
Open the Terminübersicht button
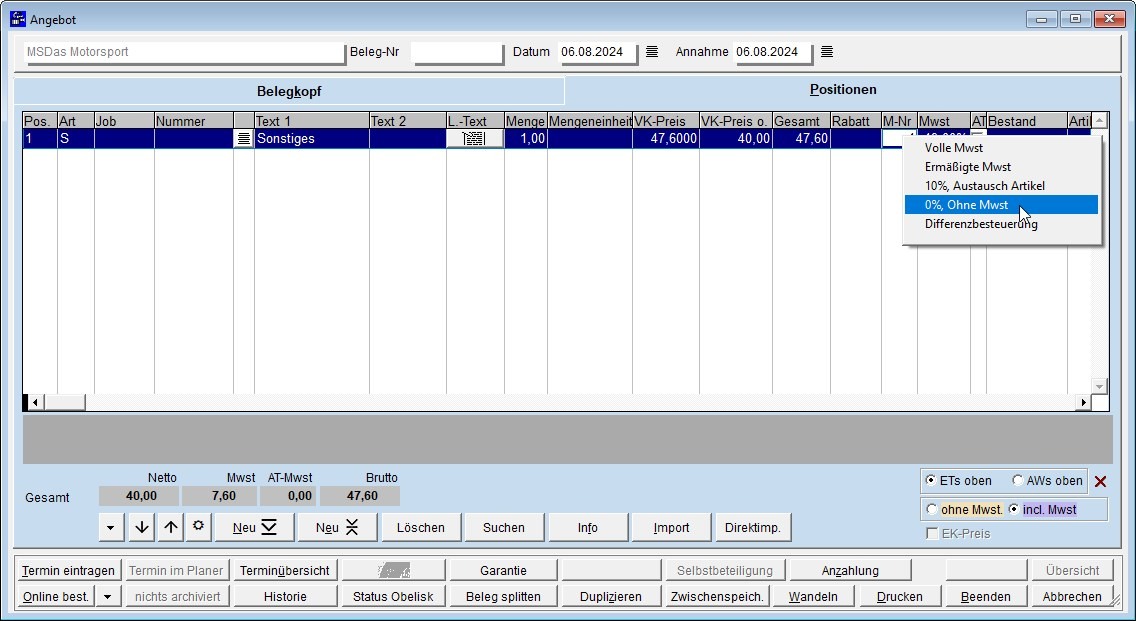(285, 571)
